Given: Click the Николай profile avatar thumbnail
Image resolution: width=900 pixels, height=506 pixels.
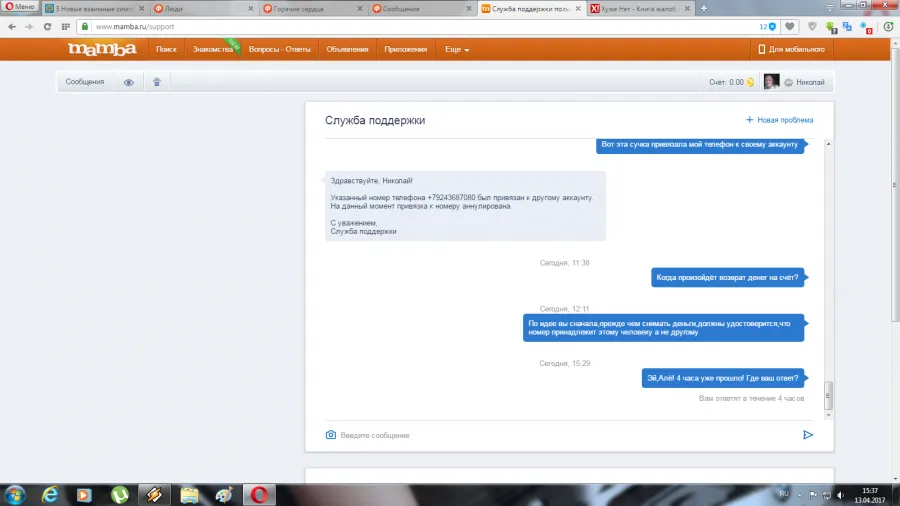Looking at the screenshot, I should point(771,81).
